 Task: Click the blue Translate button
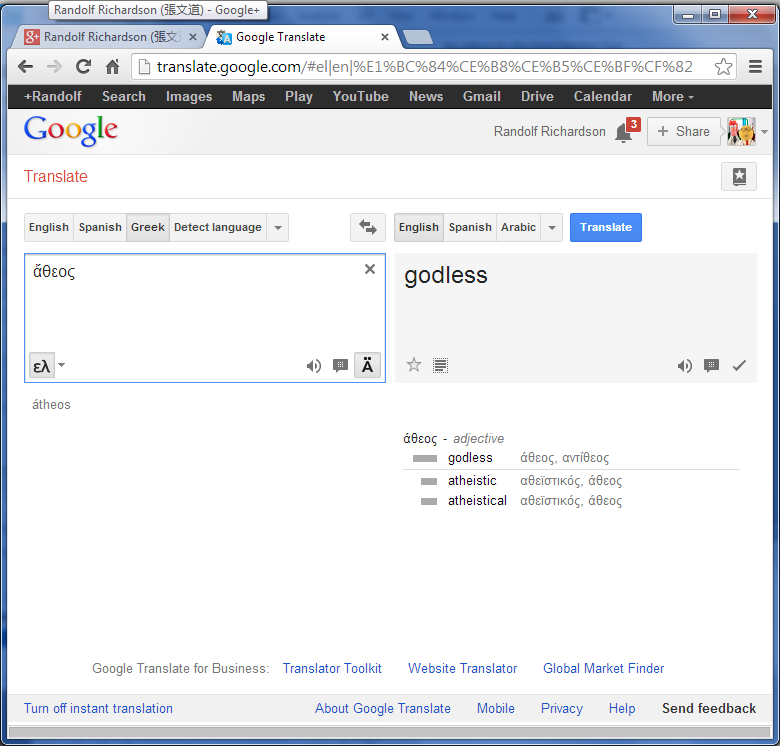click(605, 227)
